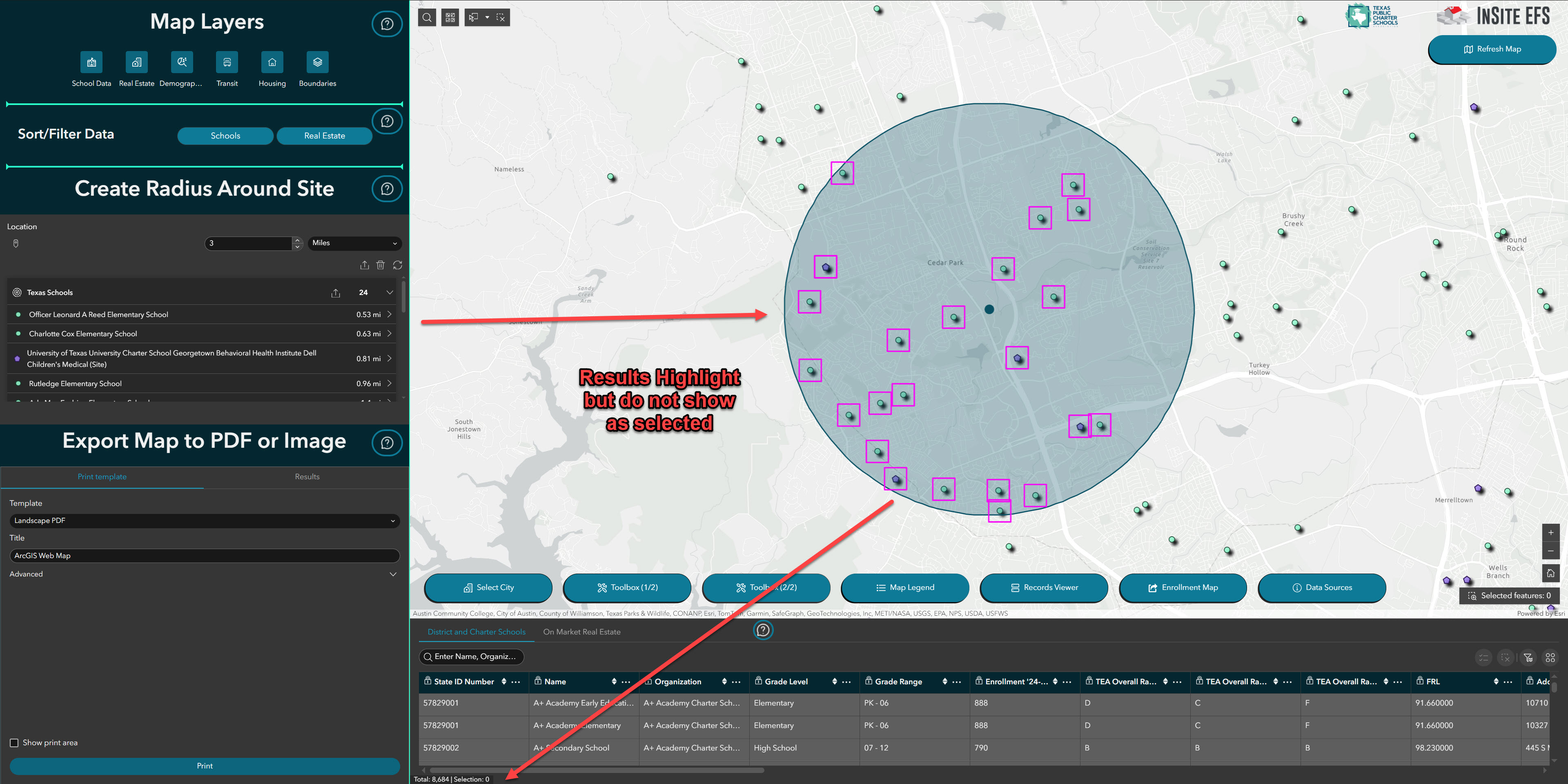Collapse the Texas Schools results list
Viewport: 1568px width, 784px height.
390,293
